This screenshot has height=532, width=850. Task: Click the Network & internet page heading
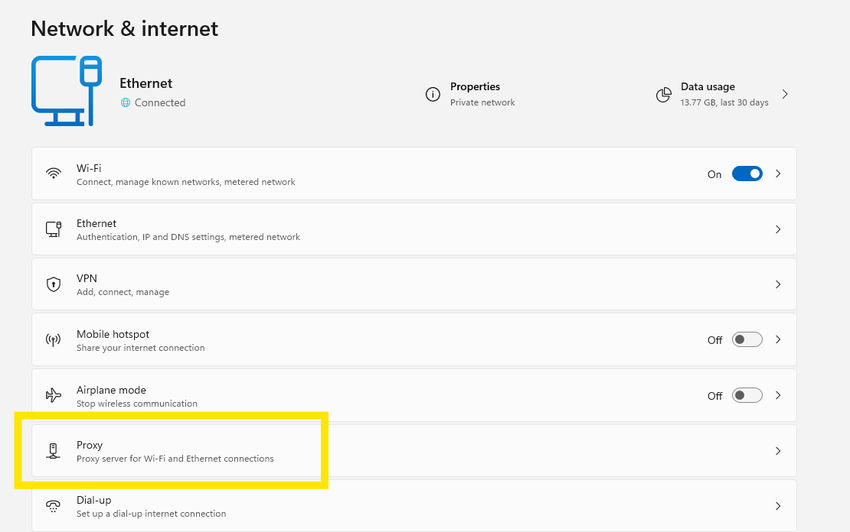[x=124, y=28]
